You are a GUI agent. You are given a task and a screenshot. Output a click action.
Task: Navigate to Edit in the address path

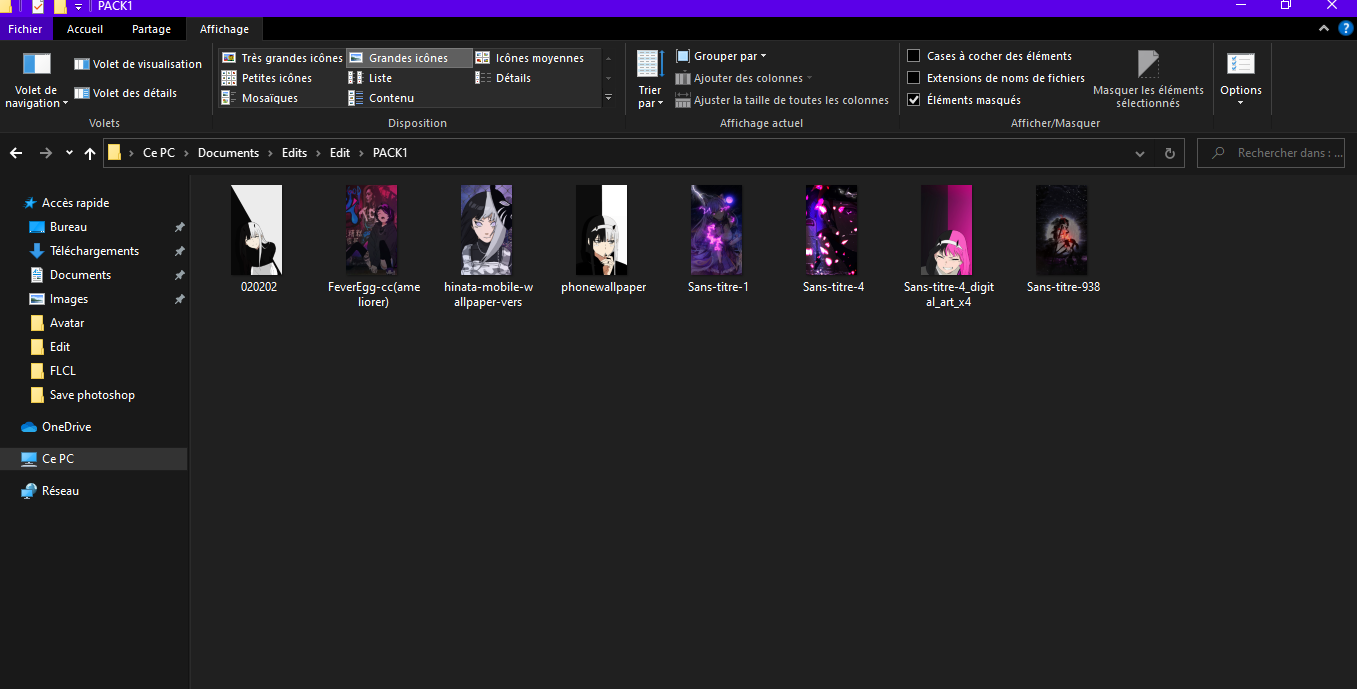pos(340,153)
